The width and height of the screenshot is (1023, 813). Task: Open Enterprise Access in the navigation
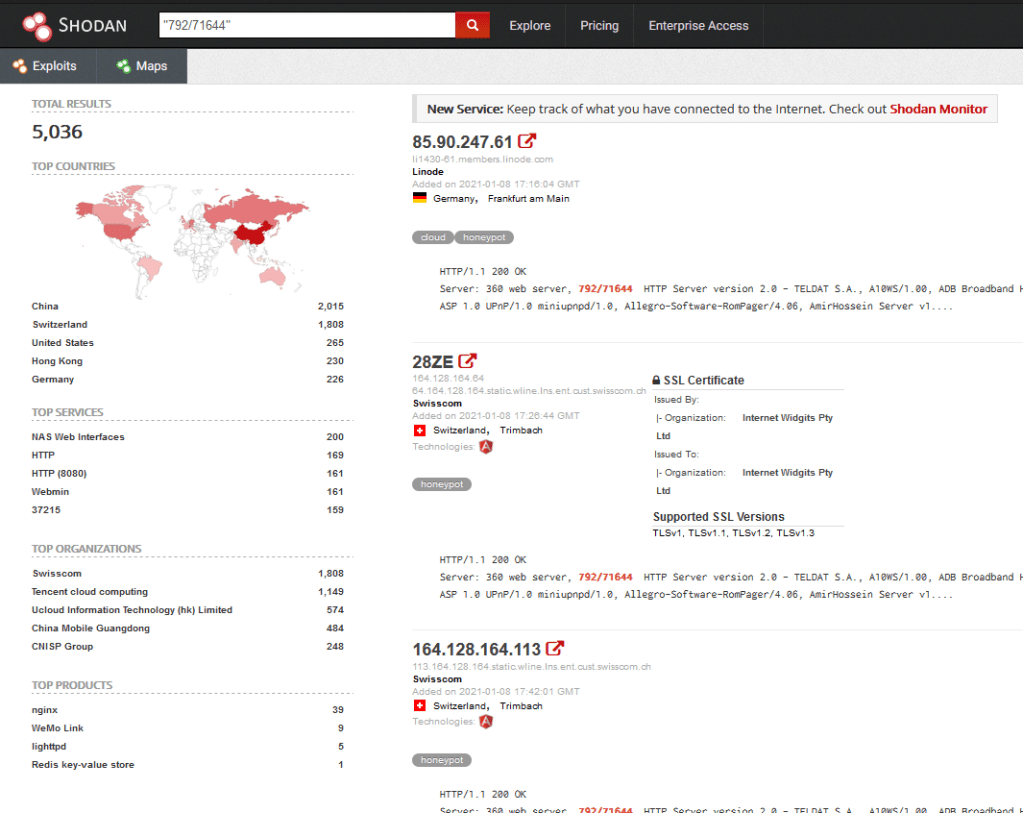pyautogui.click(x=698, y=25)
